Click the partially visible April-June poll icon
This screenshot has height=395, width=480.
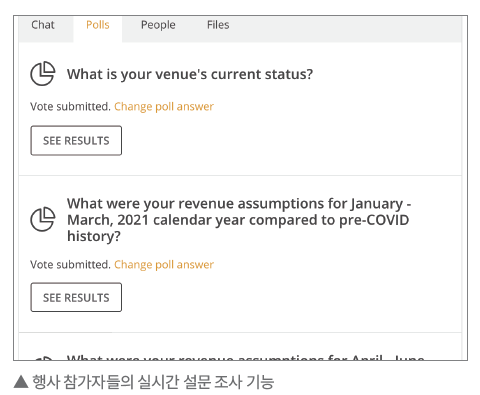[44, 358]
